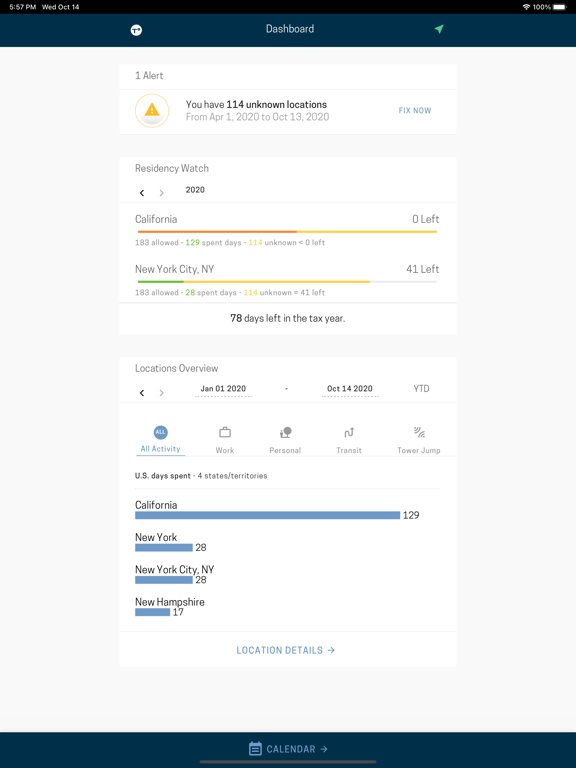Click 'Locations Overview' heading
This screenshot has height=768, width=576.
coord(176,368)
